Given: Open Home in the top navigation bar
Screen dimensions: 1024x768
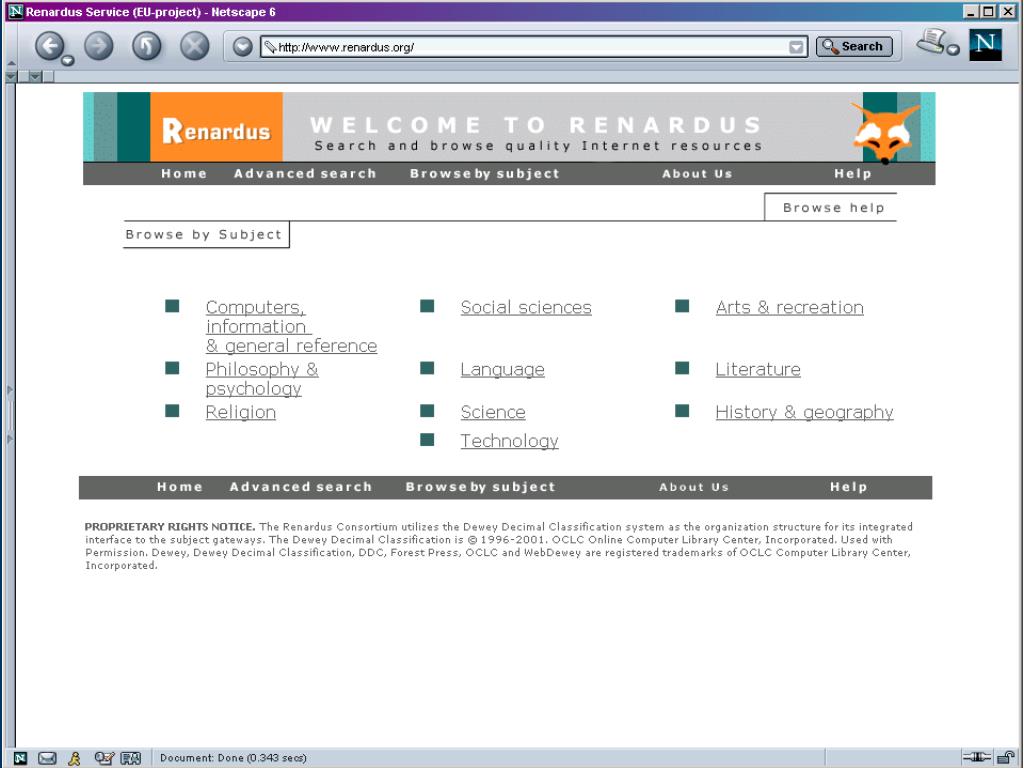Looking at the screenshot, I should 184,174.
